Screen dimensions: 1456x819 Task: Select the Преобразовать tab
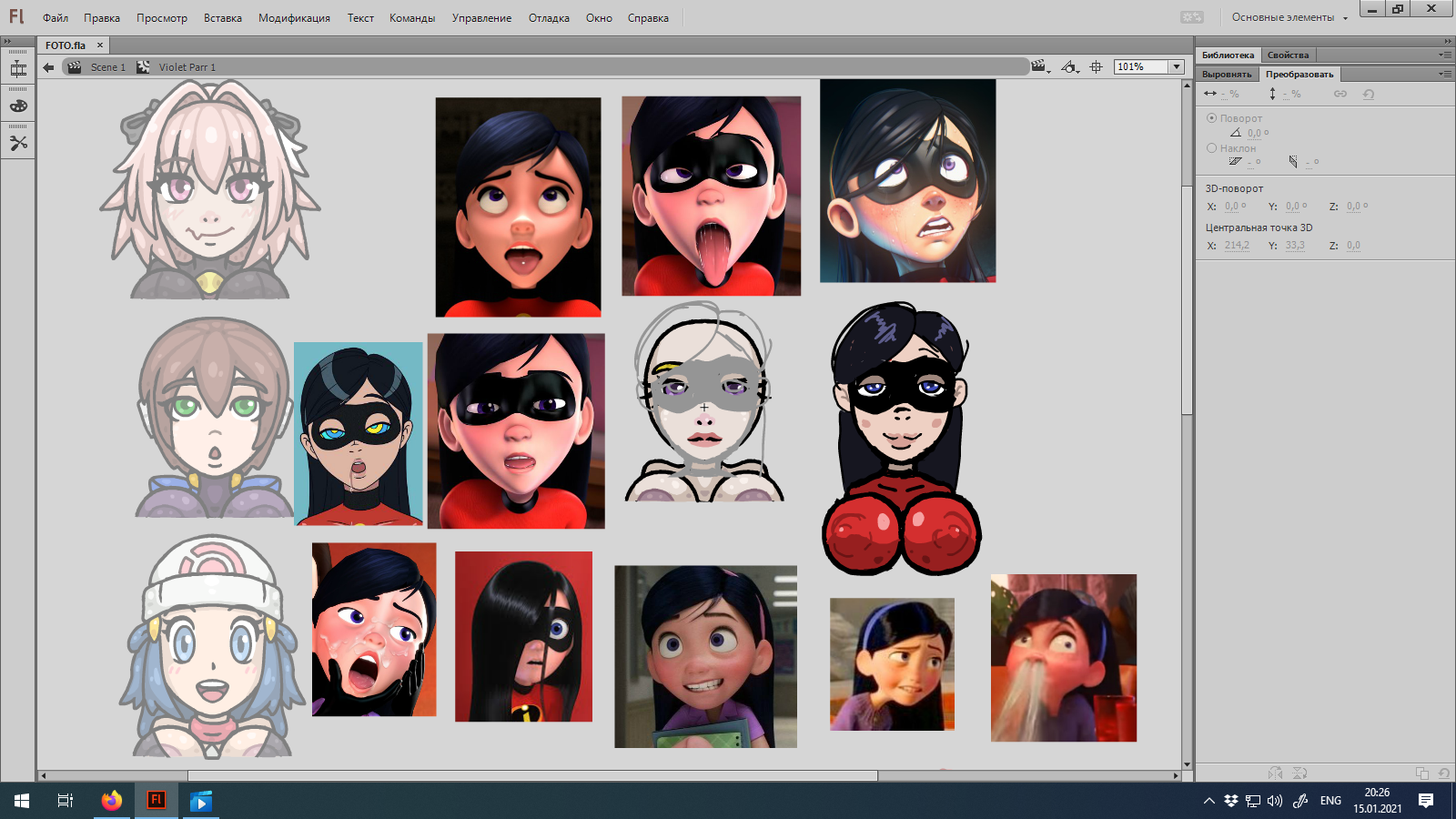click(x=1299, y=75)
